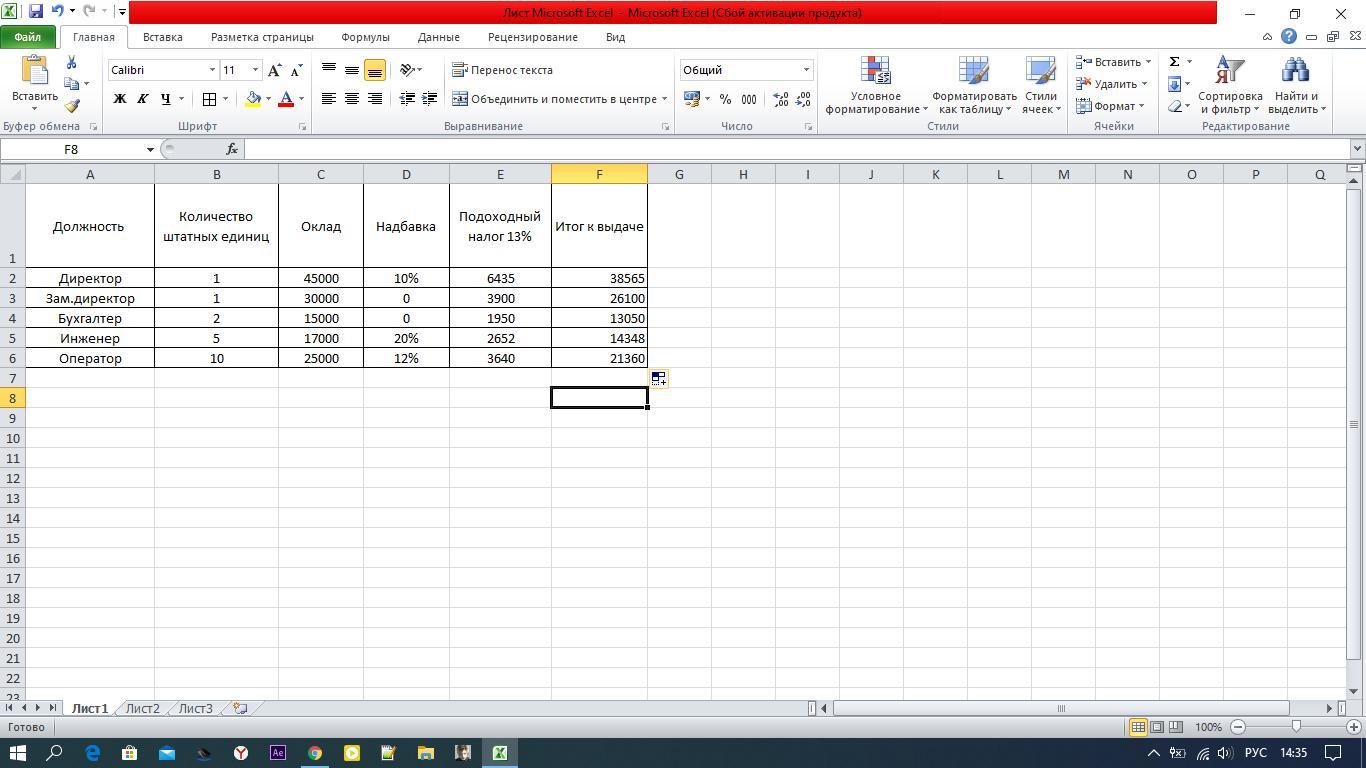Paste clipboard contents with Вставить icon
Viewport: 1366px width, 768px height.
(x=34, y=72)
